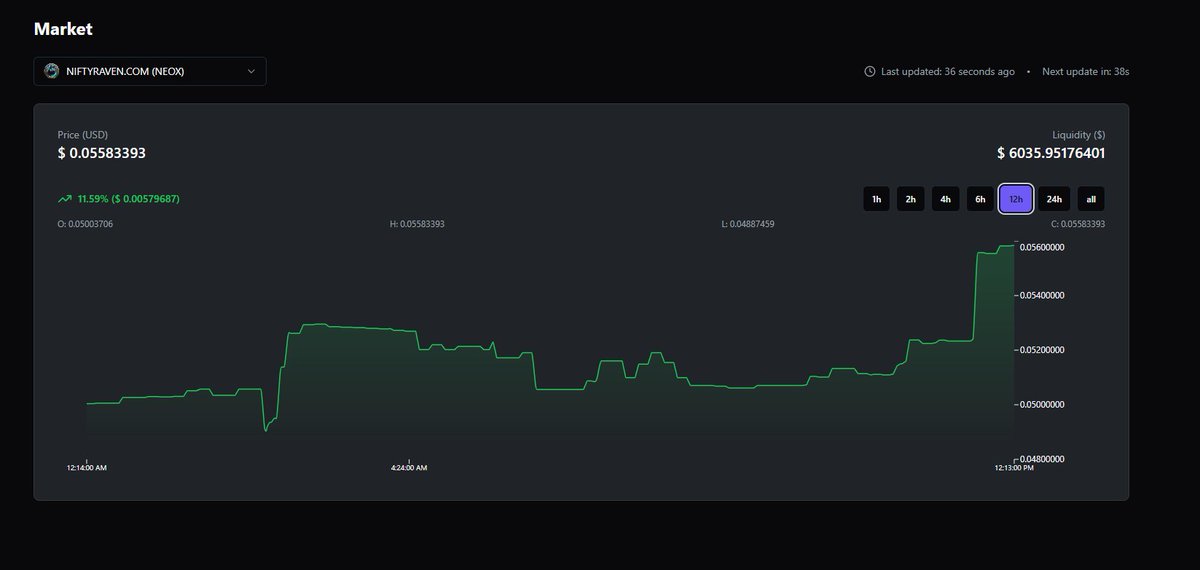Image resolution: width=1200 pixels, height=570 pixels.
Task: Select the 1h time range
Action: pyautogui.click(x=876, y=199)
